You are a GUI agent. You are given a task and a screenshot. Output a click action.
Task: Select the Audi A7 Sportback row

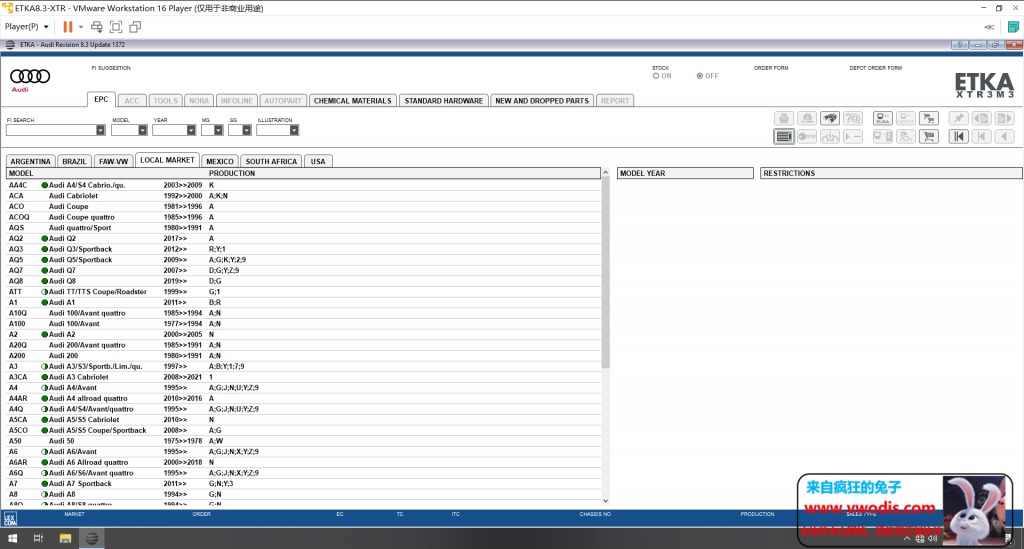click(x=304, y=484)
